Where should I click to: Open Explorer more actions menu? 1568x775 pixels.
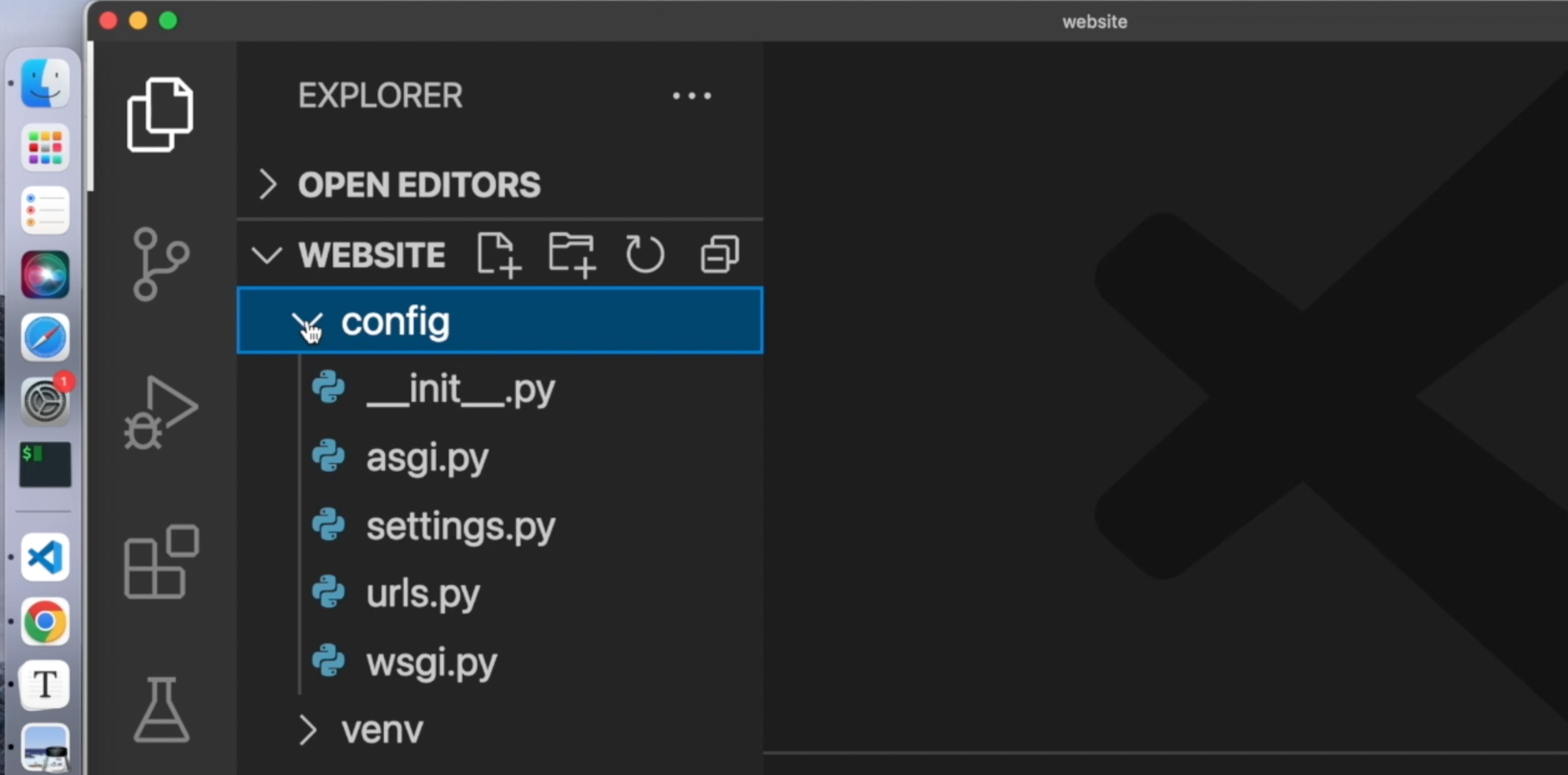[x=691, y=96]
